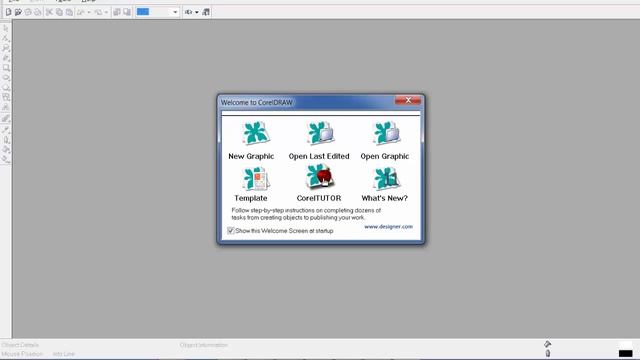
Task: Follow the www.designer.com link
Action: pyautogui.click(x=388, y=227)
